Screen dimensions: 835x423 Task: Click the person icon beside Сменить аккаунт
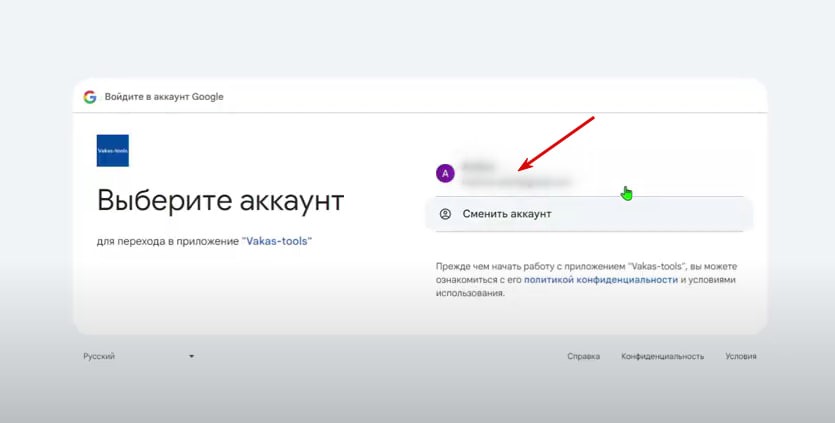click(x=445, y=214)
